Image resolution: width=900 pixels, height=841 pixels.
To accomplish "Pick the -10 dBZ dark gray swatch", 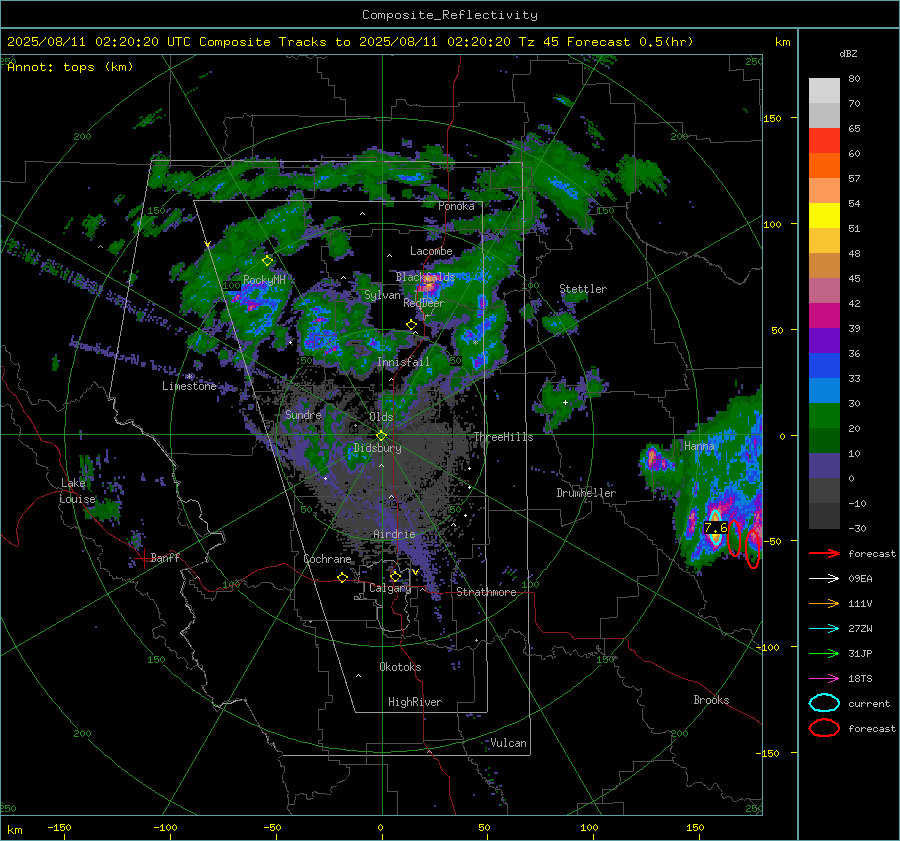I will click(824, 516).
